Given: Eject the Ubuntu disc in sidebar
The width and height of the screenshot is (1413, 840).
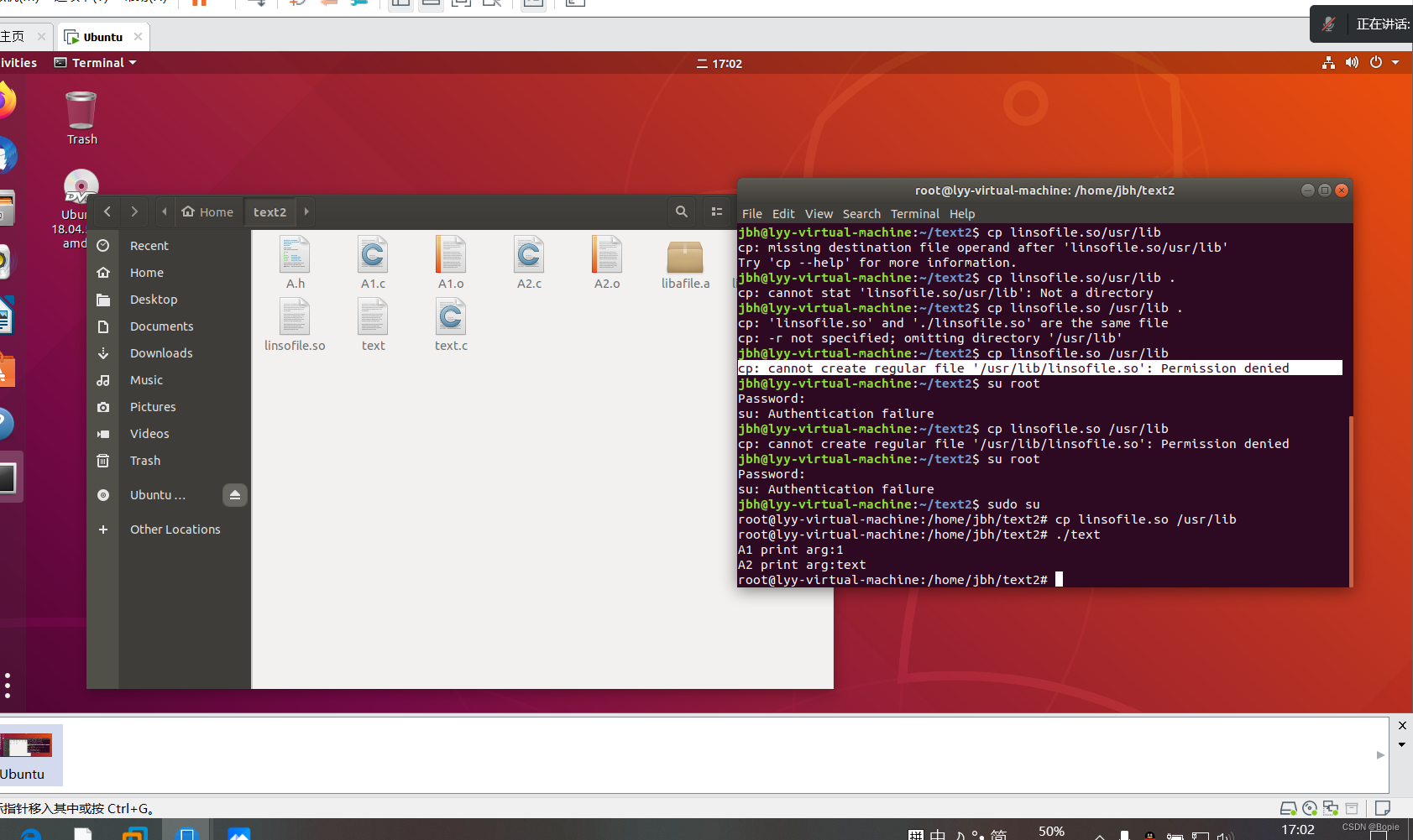Looking at the screenshot, I should [x=235, y=495].
